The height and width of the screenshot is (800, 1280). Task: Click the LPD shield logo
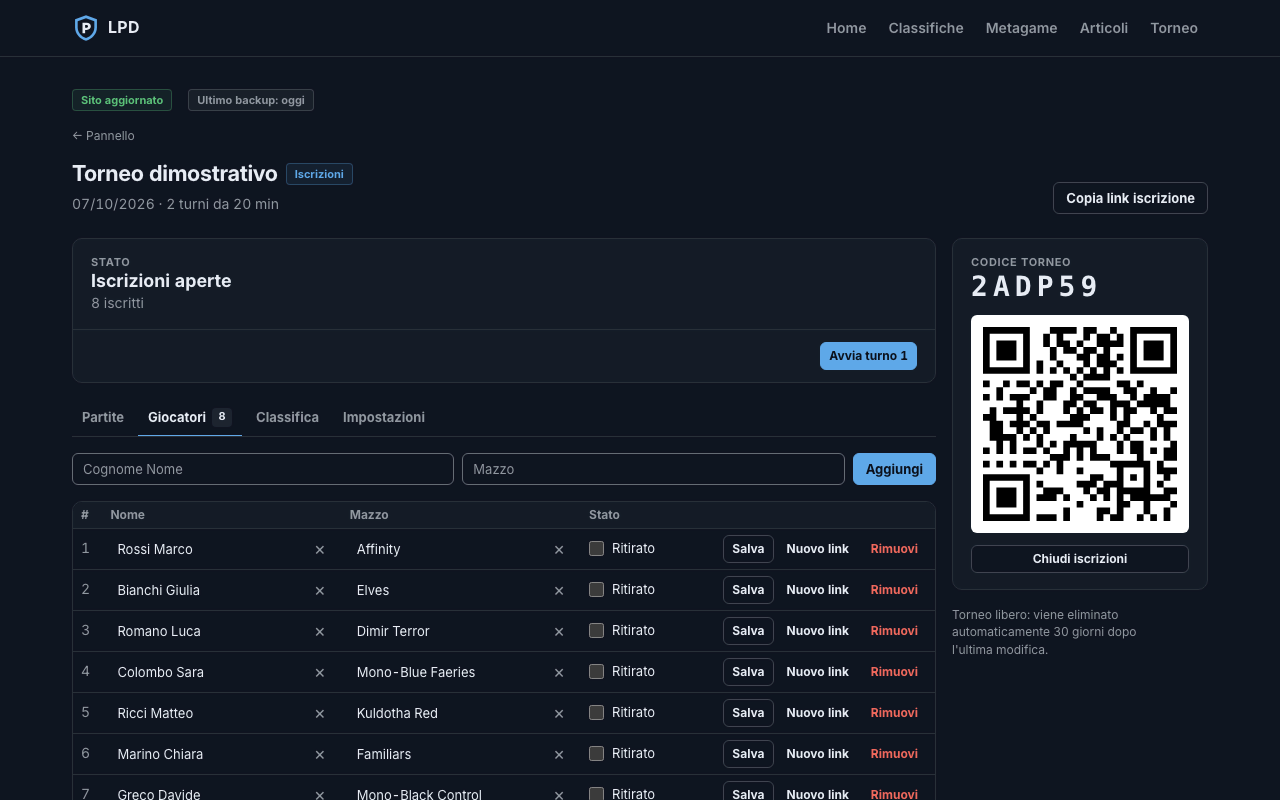pos(86,28)
